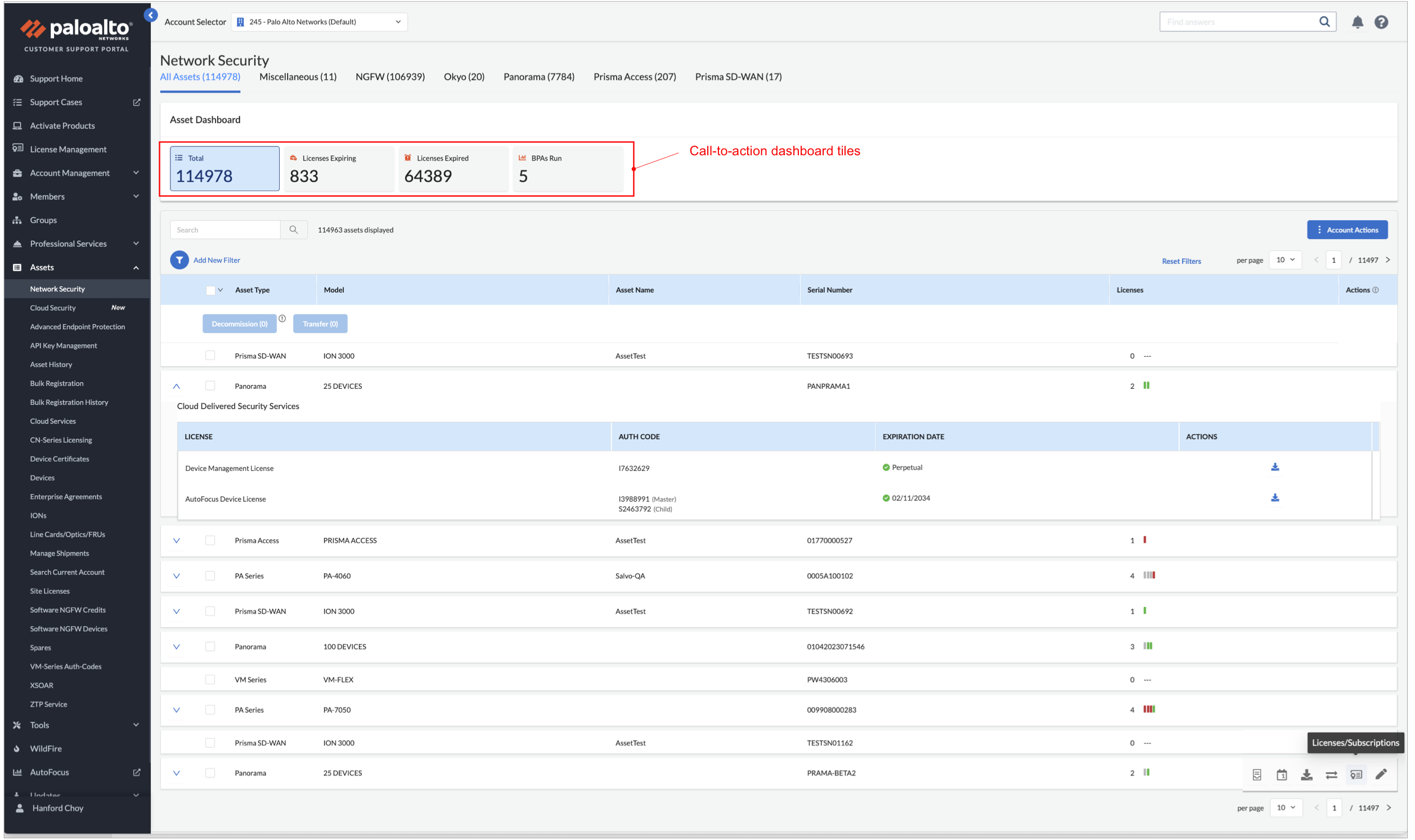Open the Account Selector dropdown
Image resolution: width=1415 pixels, height=840 pixels.
pyautogui.click(x=319, y=22)
